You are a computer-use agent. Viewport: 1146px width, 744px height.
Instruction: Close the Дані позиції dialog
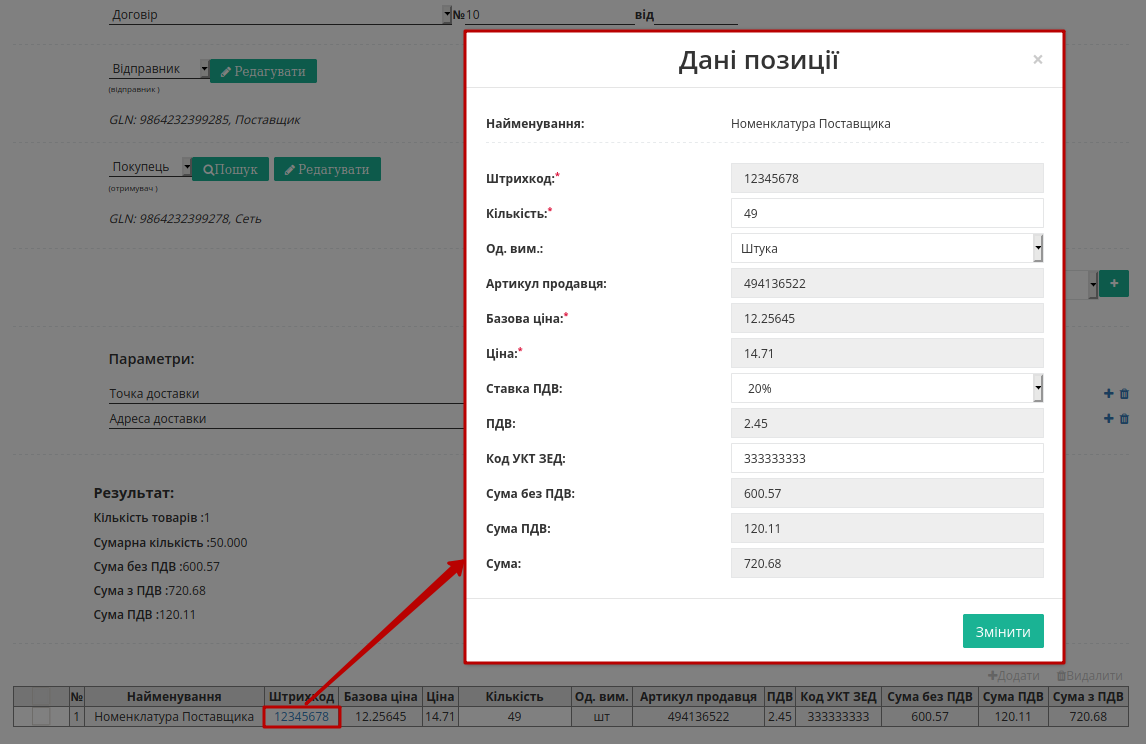click(1037, 59)
